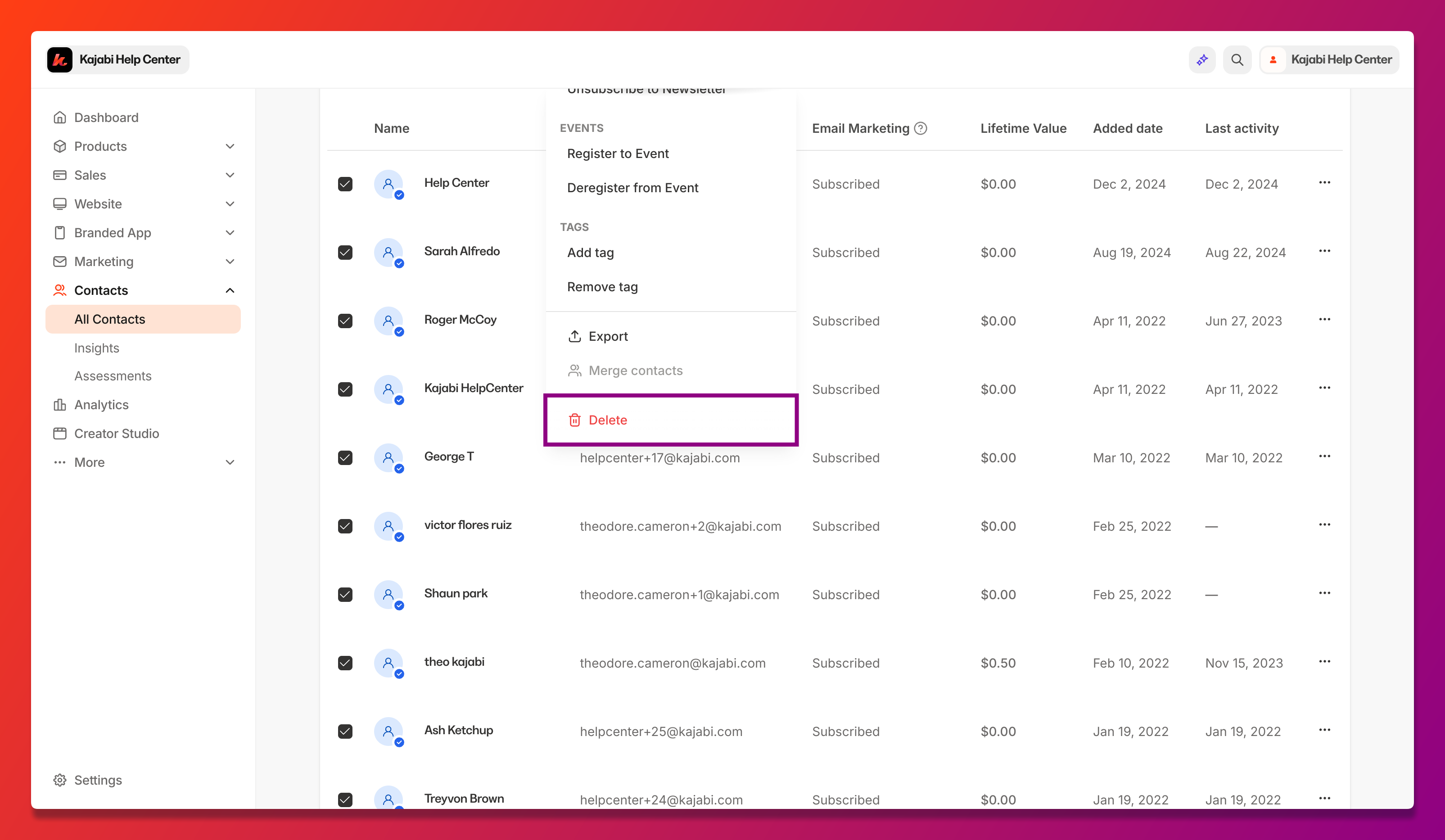Click the avatar icon of Roger McCoy
Viewport: 1445px width, 840px height.
click(389, 321)
